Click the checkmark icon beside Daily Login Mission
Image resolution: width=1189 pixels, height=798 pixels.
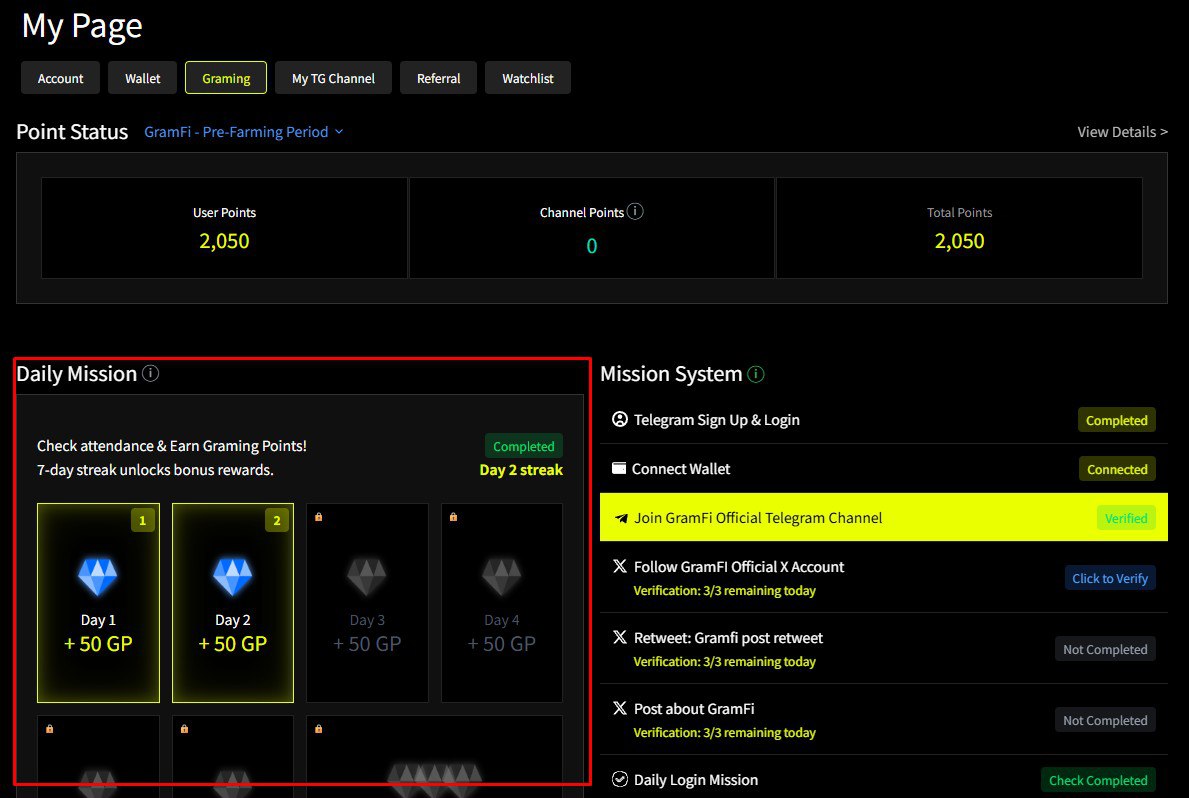tap(620, 779)
